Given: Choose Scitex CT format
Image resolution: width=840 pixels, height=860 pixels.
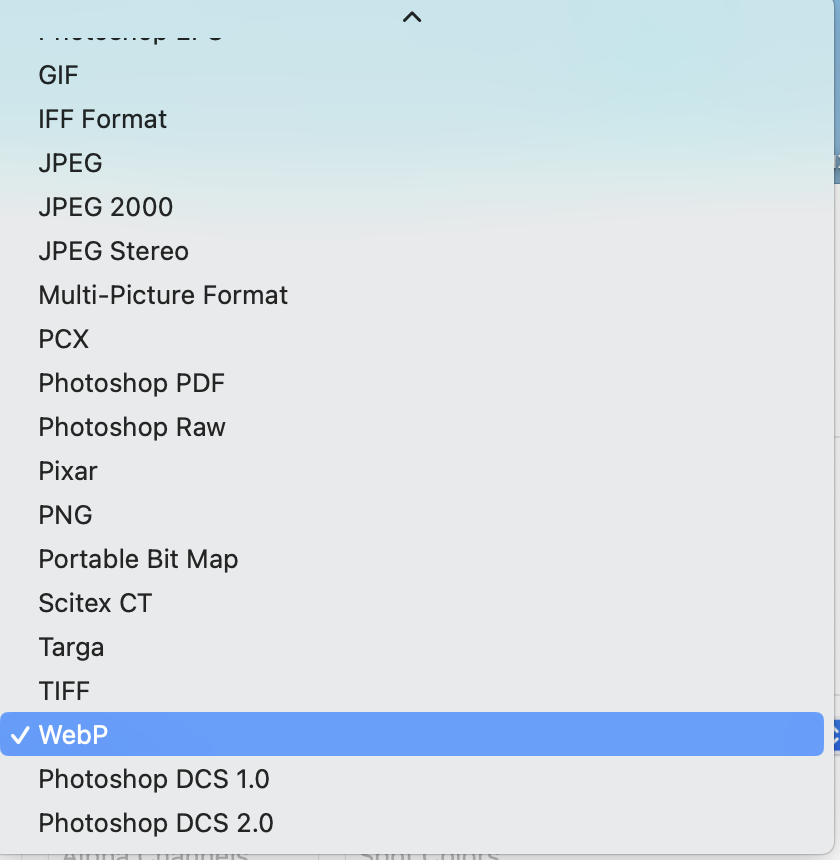Looking at the screenshot, I should point(95,603).
